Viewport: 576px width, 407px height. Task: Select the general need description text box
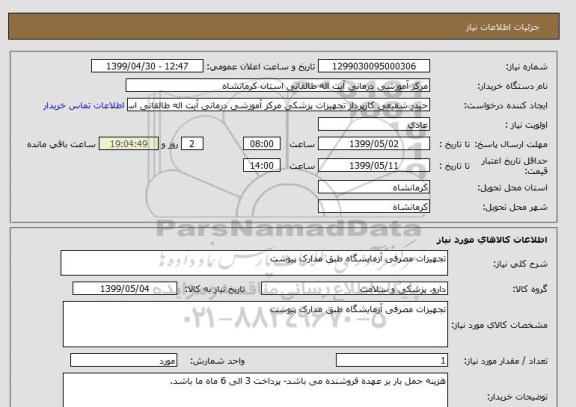[x=254, y=263]
